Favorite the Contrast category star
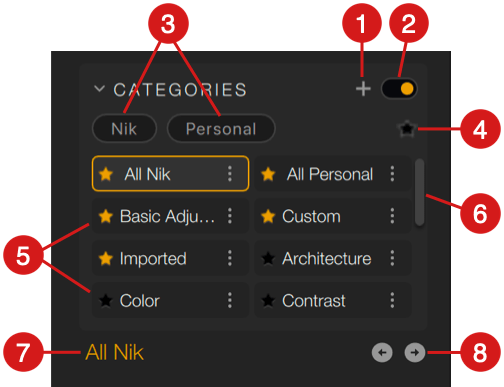 tap(268, 301)
